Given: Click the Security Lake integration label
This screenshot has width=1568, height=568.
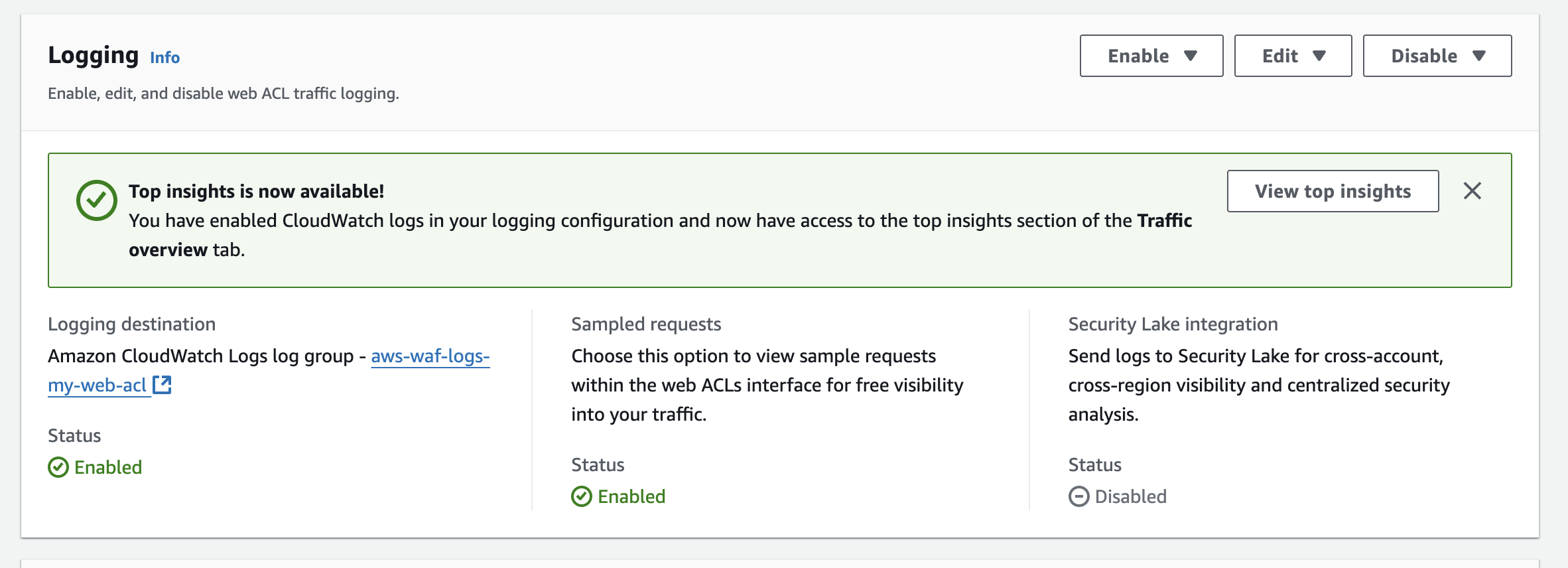Looking at the screenshot, I should [1172, 324].
